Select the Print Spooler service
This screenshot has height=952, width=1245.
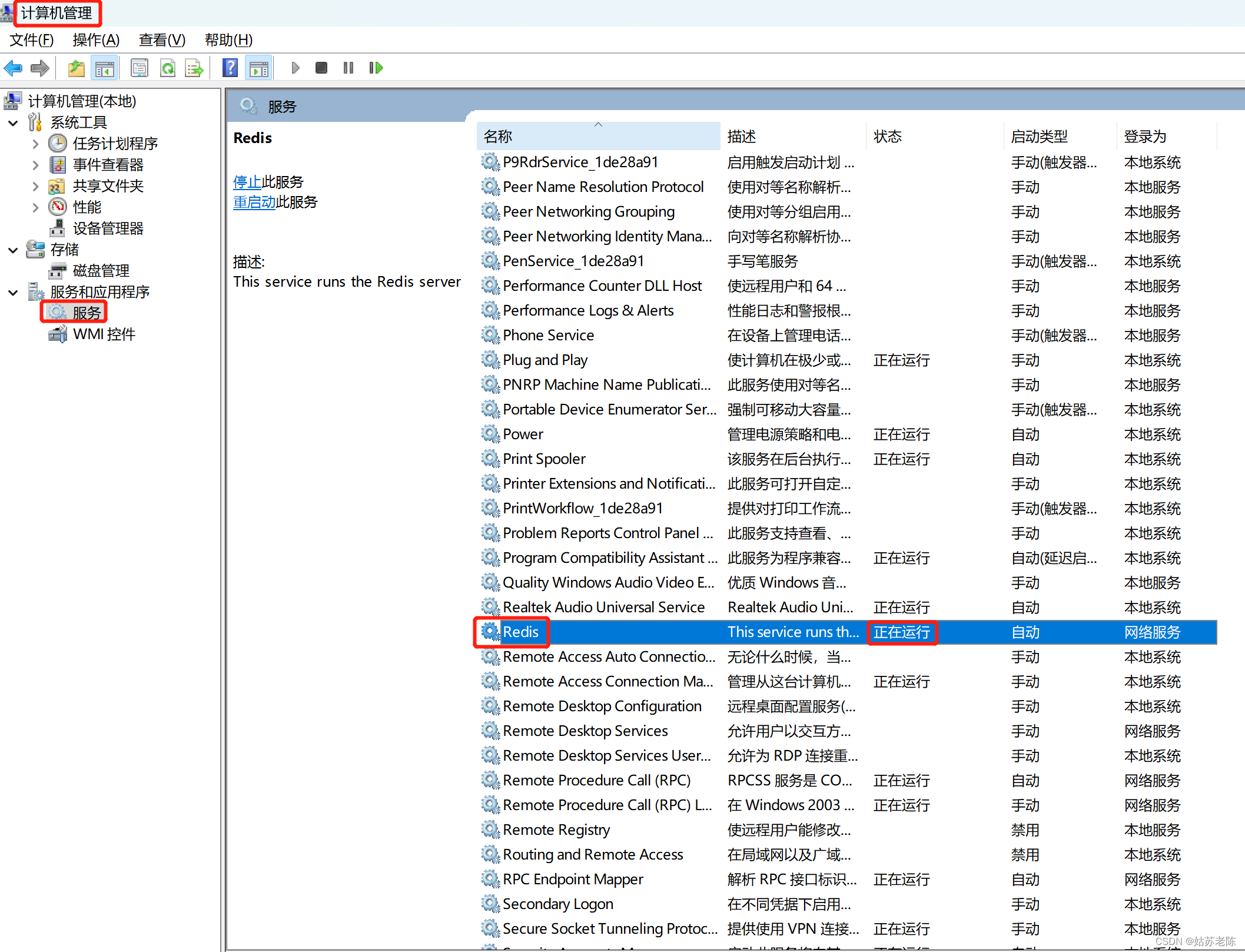point(846,459)
